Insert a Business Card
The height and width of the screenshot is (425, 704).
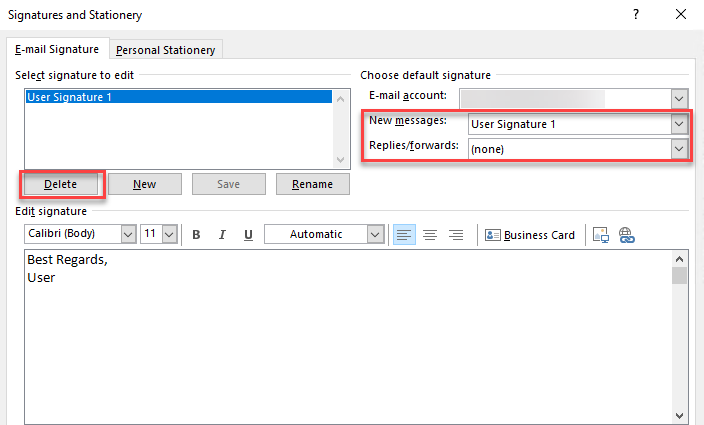pos(530,235)
